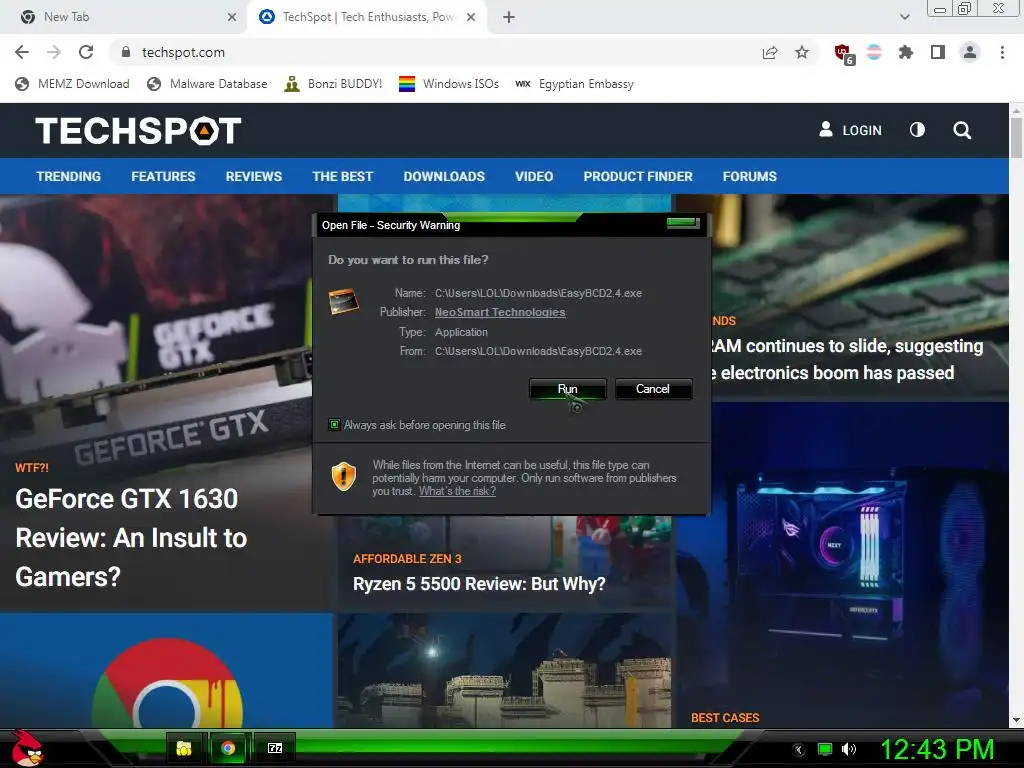Open the FEATURES menu

[x=163, y=176]
